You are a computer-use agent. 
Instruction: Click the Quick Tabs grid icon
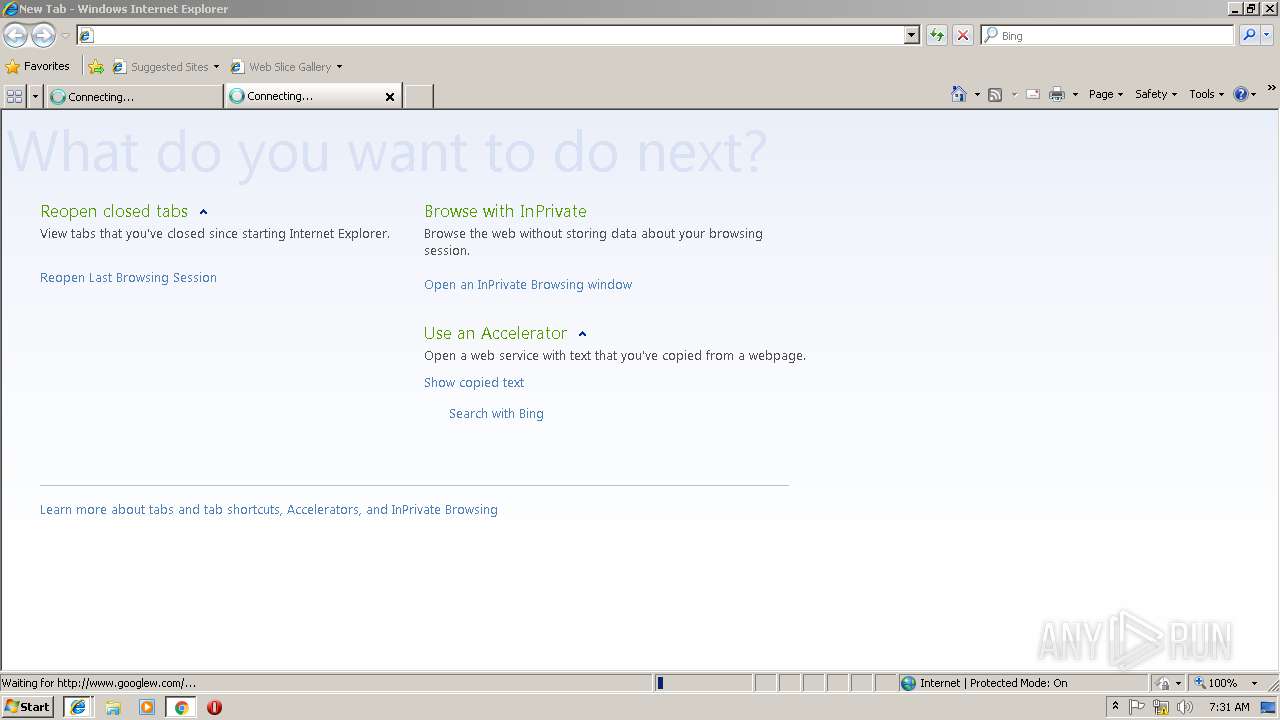point(14,96)
